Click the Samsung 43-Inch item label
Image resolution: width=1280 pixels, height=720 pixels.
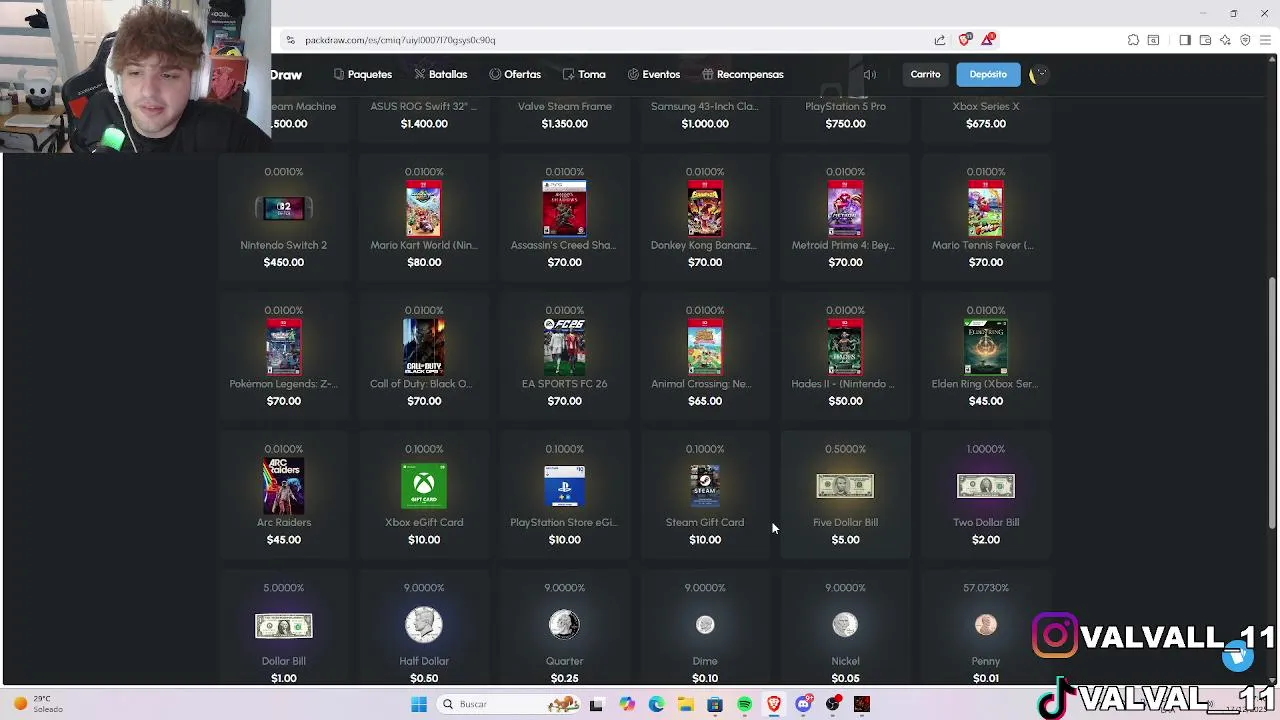tap(705, 106)
